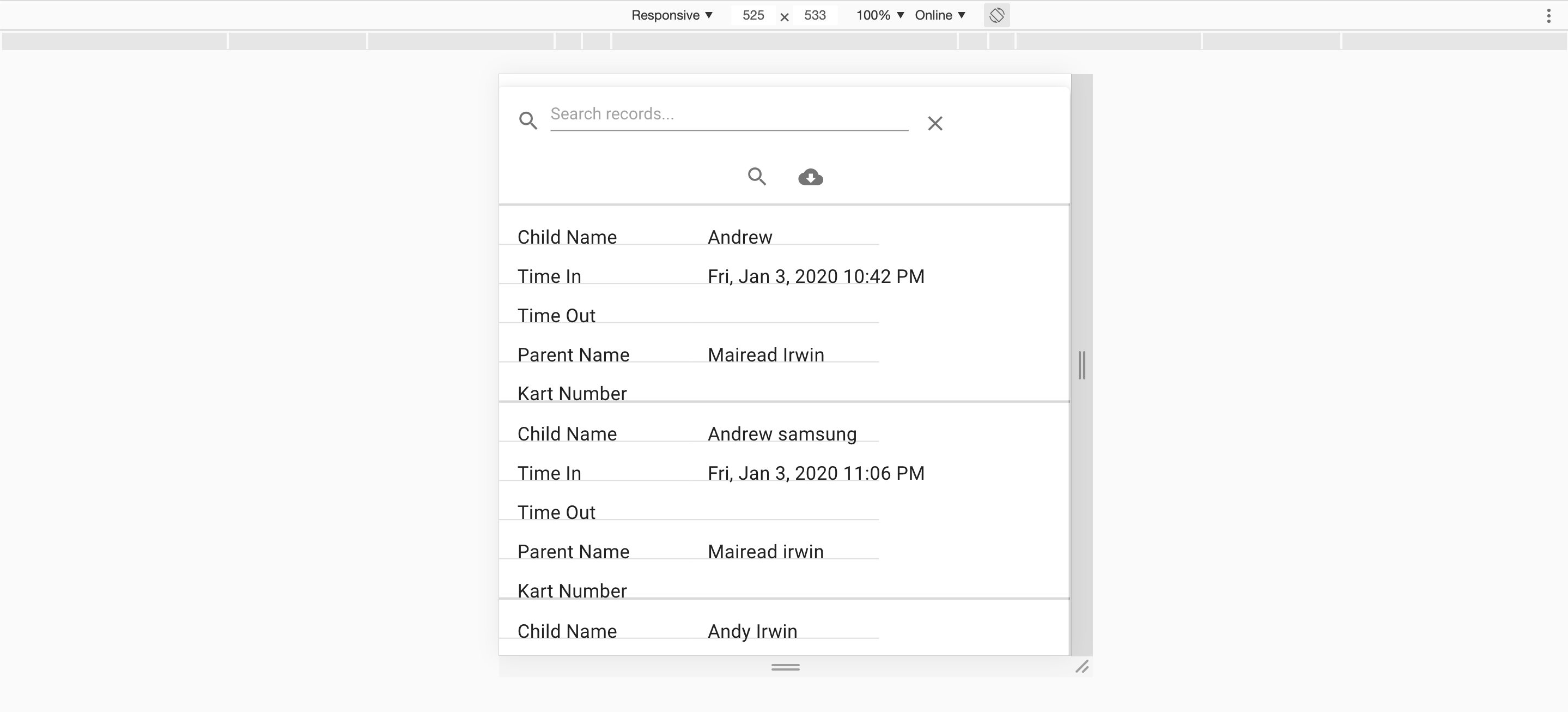Toggle device rotation icon

(996, 15)
